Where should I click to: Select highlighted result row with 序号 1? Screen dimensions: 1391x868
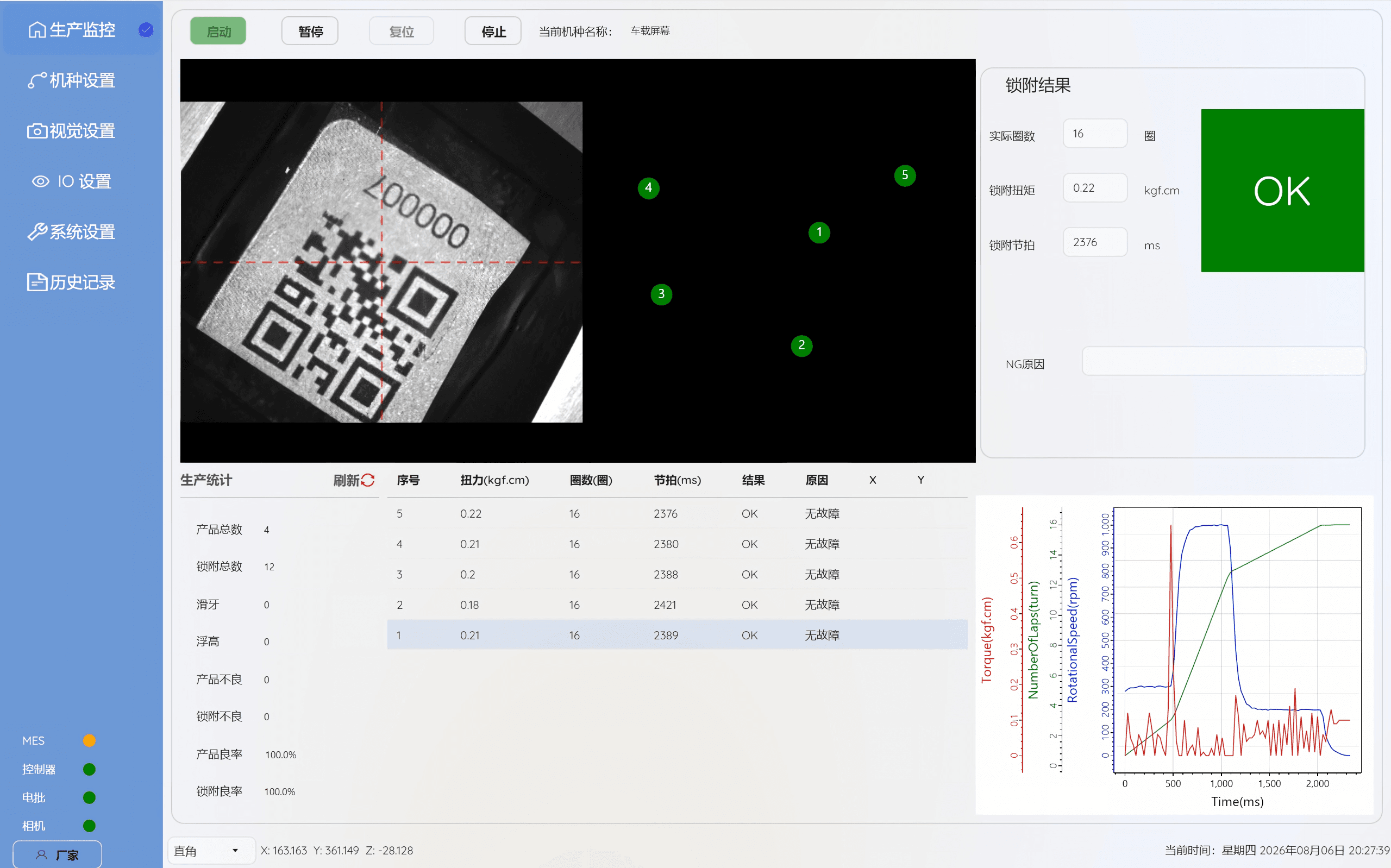[678, 635]
